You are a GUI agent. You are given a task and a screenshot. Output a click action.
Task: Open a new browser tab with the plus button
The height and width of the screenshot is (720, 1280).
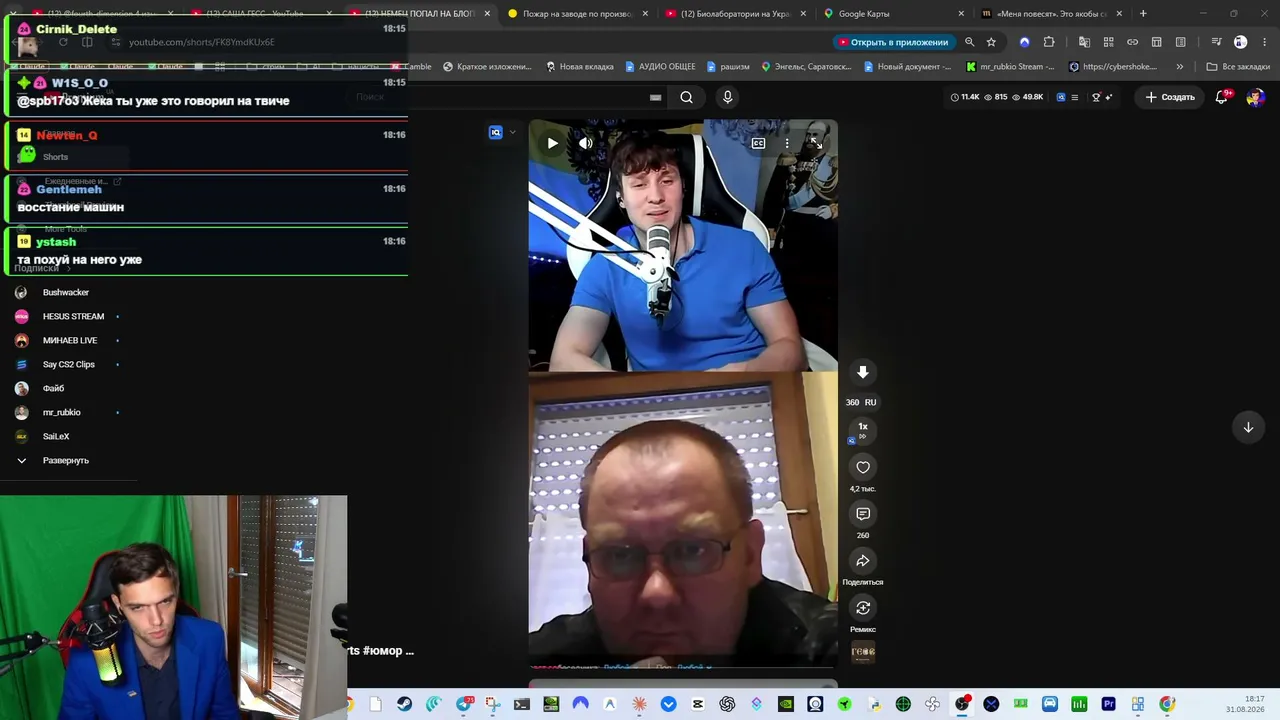1143,14
